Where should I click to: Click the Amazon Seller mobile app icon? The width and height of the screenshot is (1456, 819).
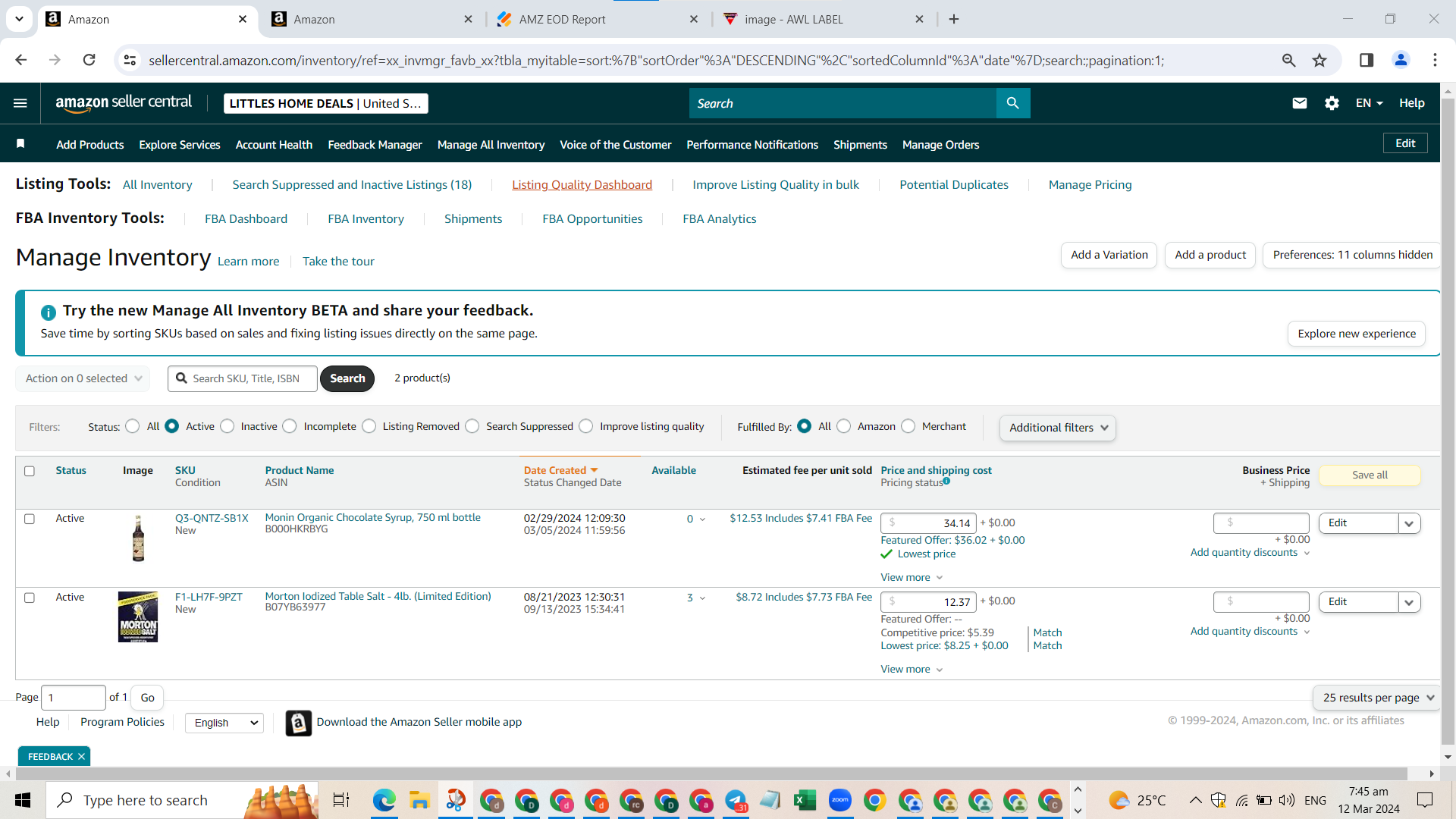pyautogui.click(x=299, y=723)
